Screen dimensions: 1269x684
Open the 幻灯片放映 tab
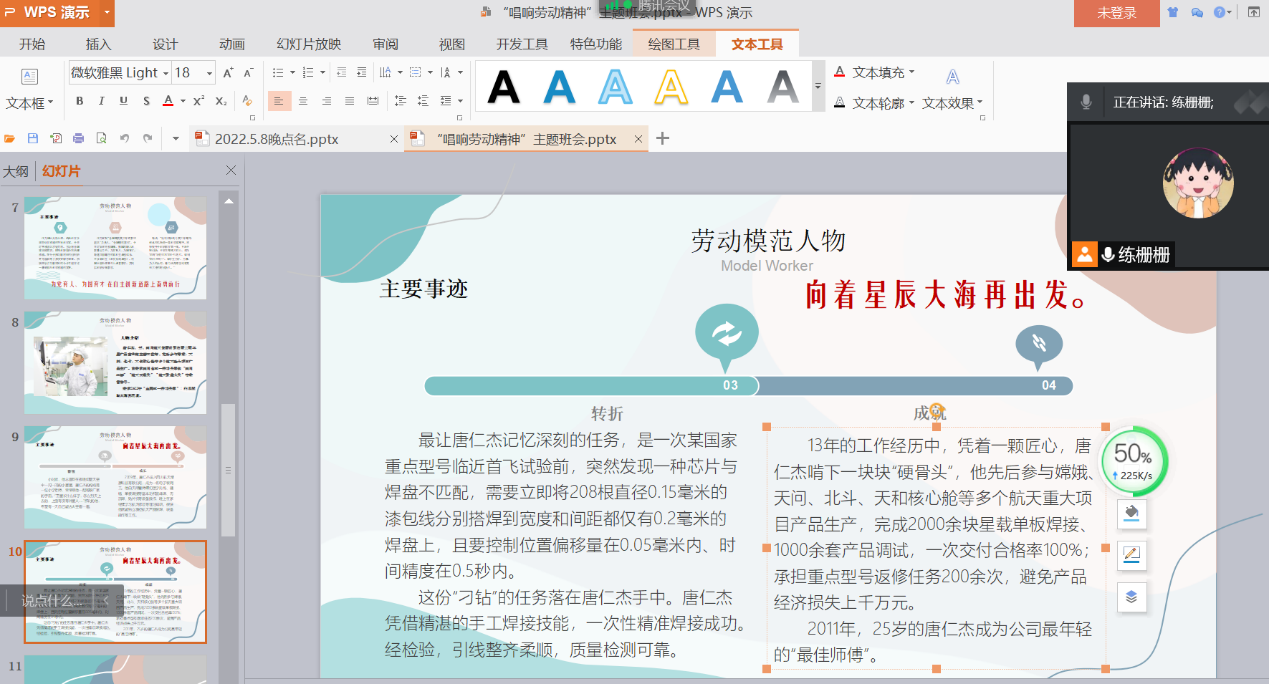click(x=309, y=44)
